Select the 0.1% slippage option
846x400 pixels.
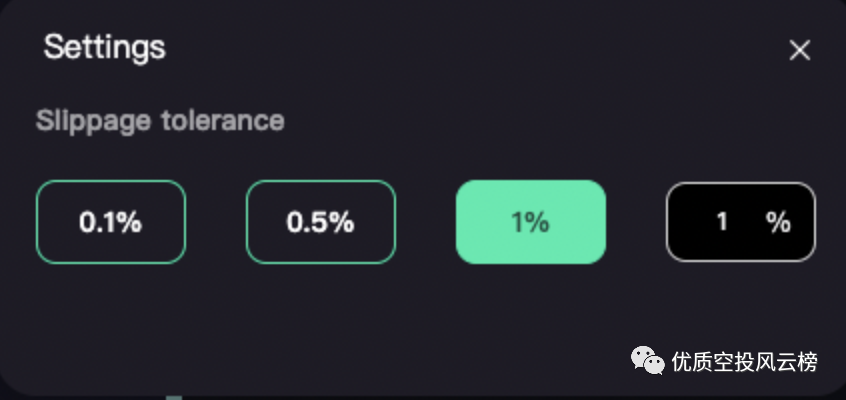[111, 222]
